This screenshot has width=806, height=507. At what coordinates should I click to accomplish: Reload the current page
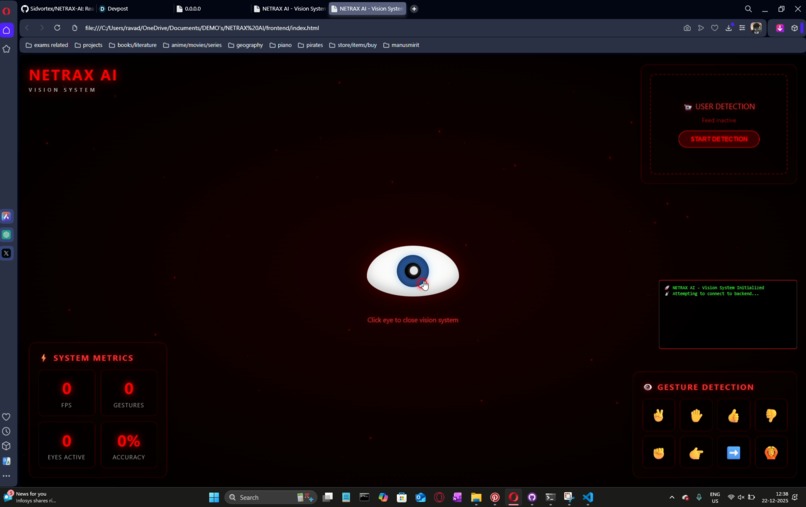(57, 28)
